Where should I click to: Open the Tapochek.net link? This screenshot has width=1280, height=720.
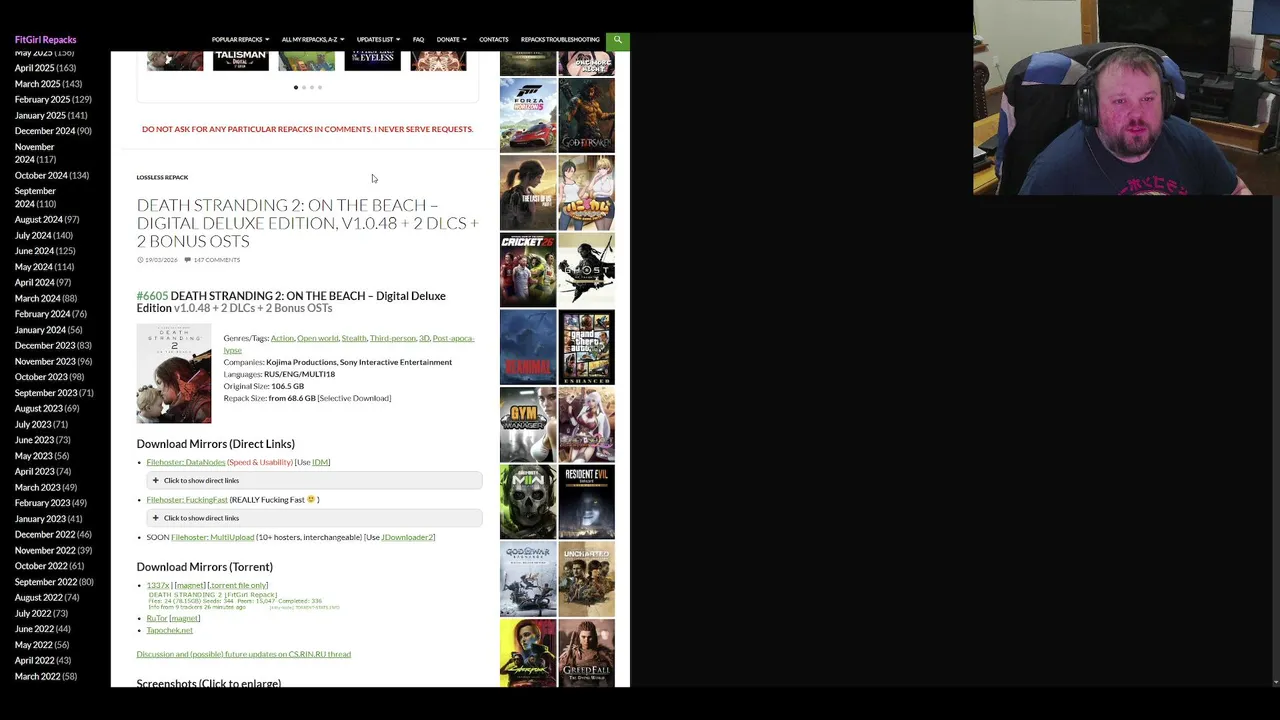[169, 630]
